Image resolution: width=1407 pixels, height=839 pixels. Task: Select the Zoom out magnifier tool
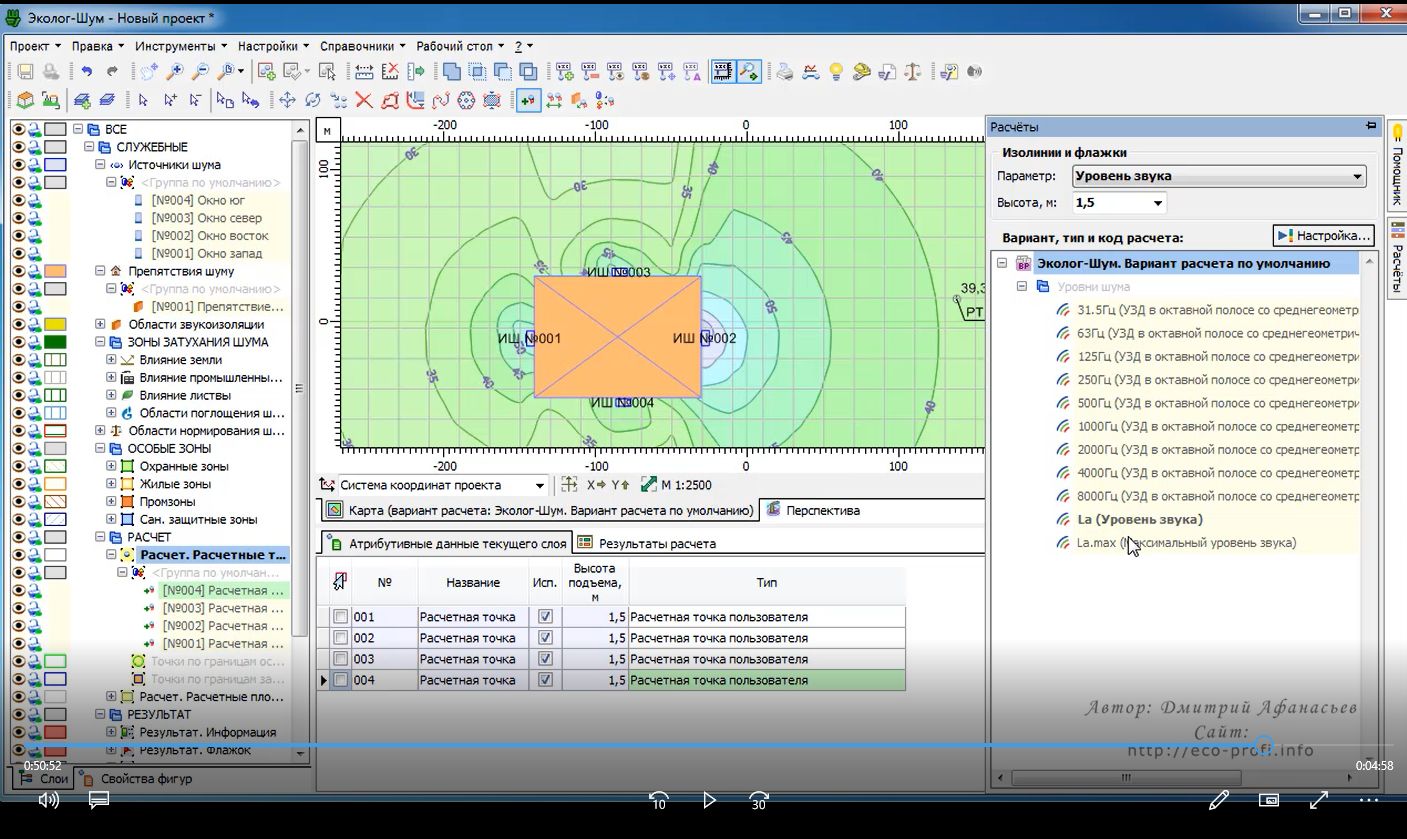point(200,72)
